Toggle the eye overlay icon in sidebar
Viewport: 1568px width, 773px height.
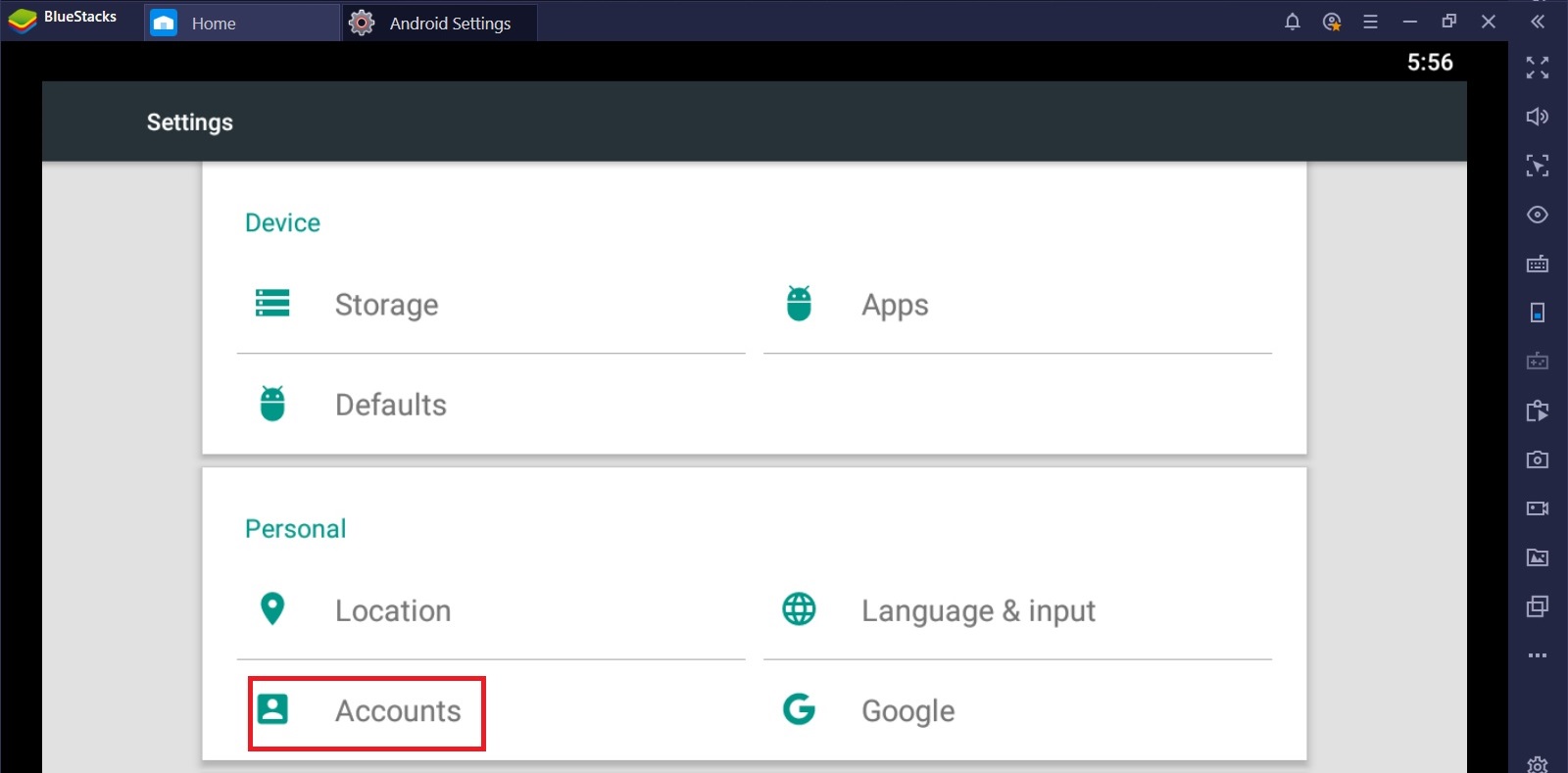pos(1538,215)
